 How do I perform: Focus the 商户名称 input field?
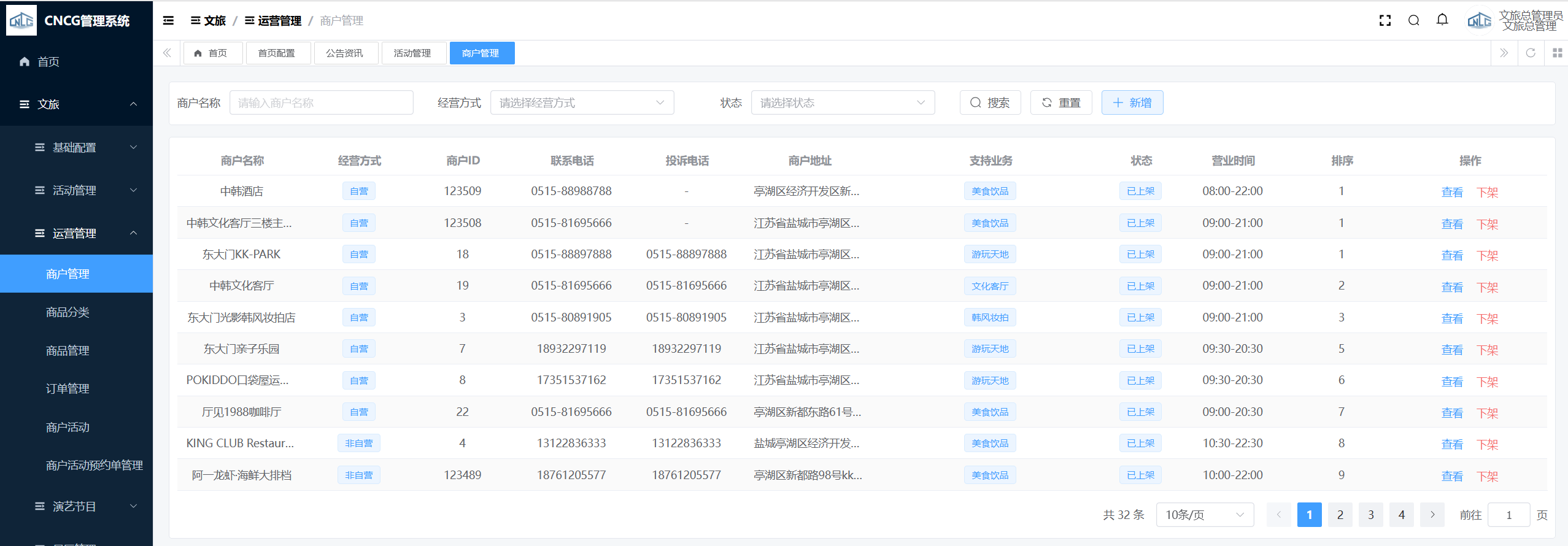point(321,103)
